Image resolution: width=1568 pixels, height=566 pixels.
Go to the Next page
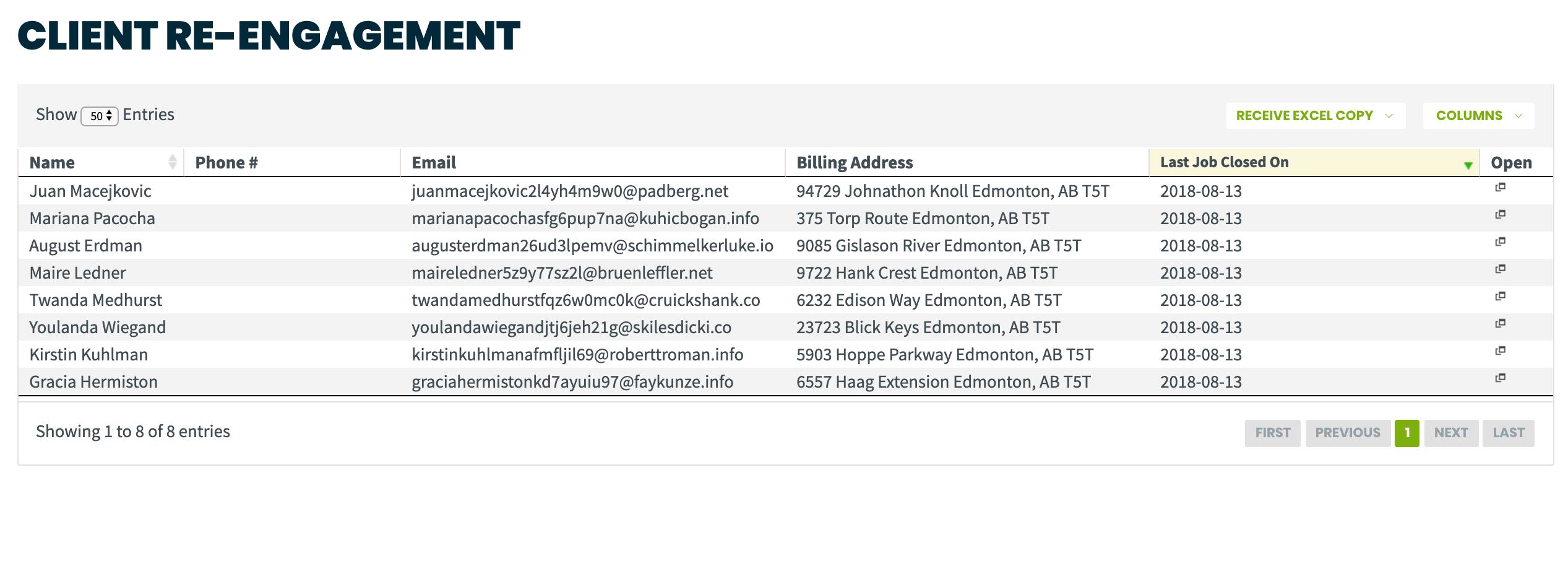pyautogui.click(x=1451, y=433)
